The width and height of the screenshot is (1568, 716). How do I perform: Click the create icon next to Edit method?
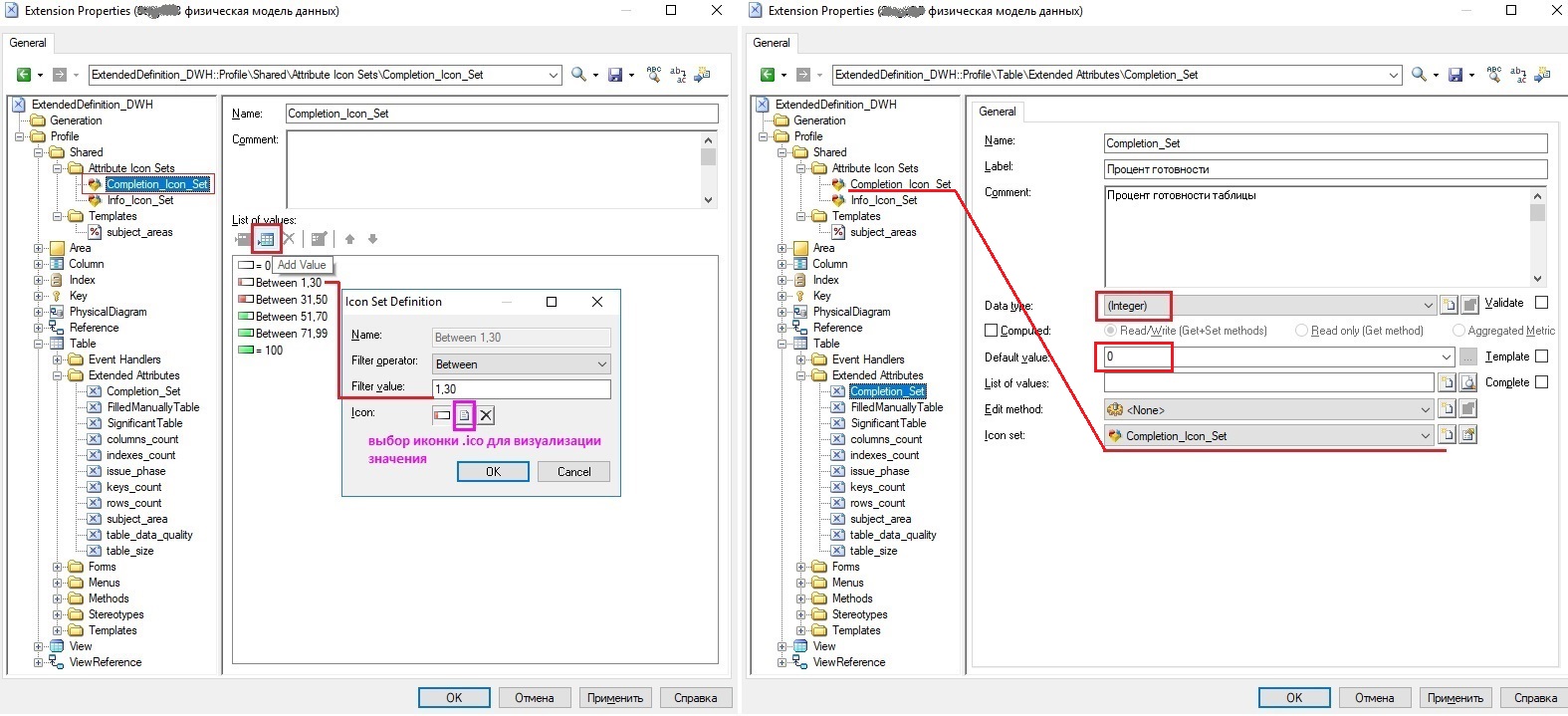tap(1448, 409)
